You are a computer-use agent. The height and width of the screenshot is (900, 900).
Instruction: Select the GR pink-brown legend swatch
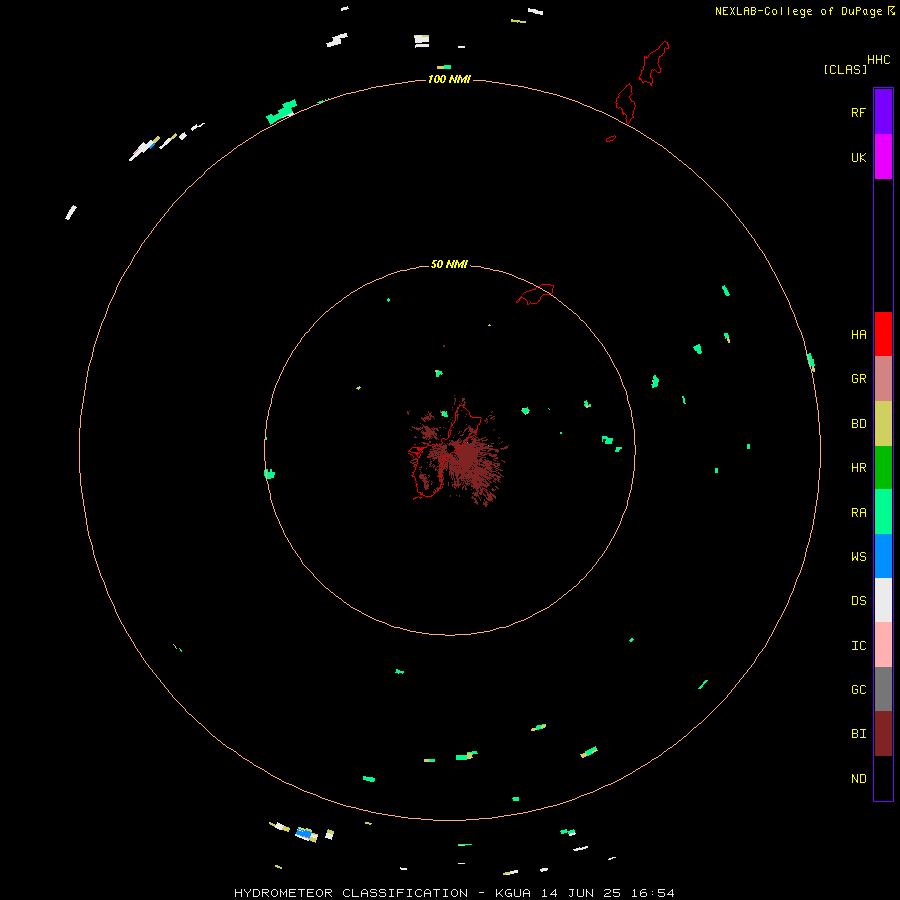883,379
